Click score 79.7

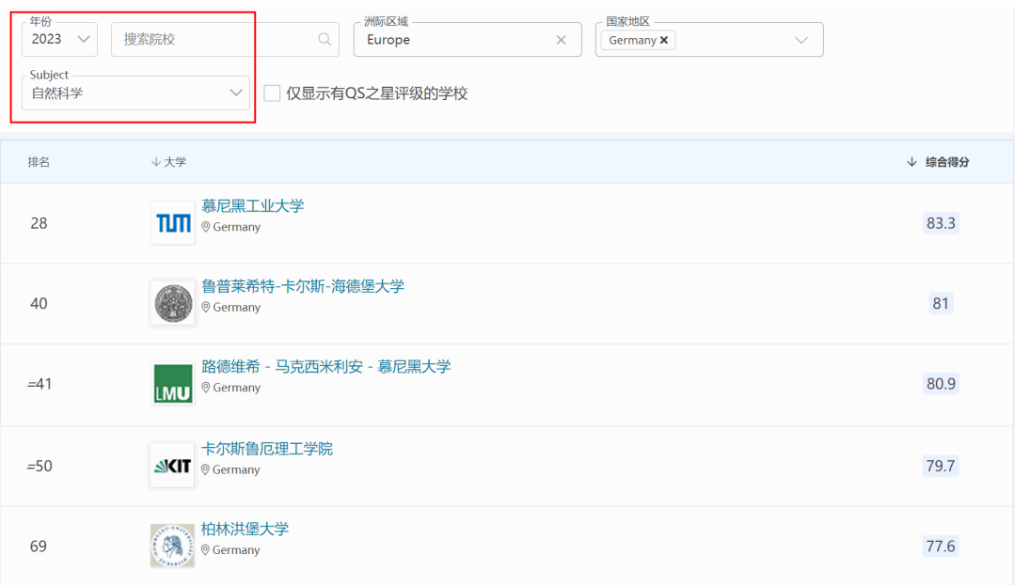pos(941,466)
